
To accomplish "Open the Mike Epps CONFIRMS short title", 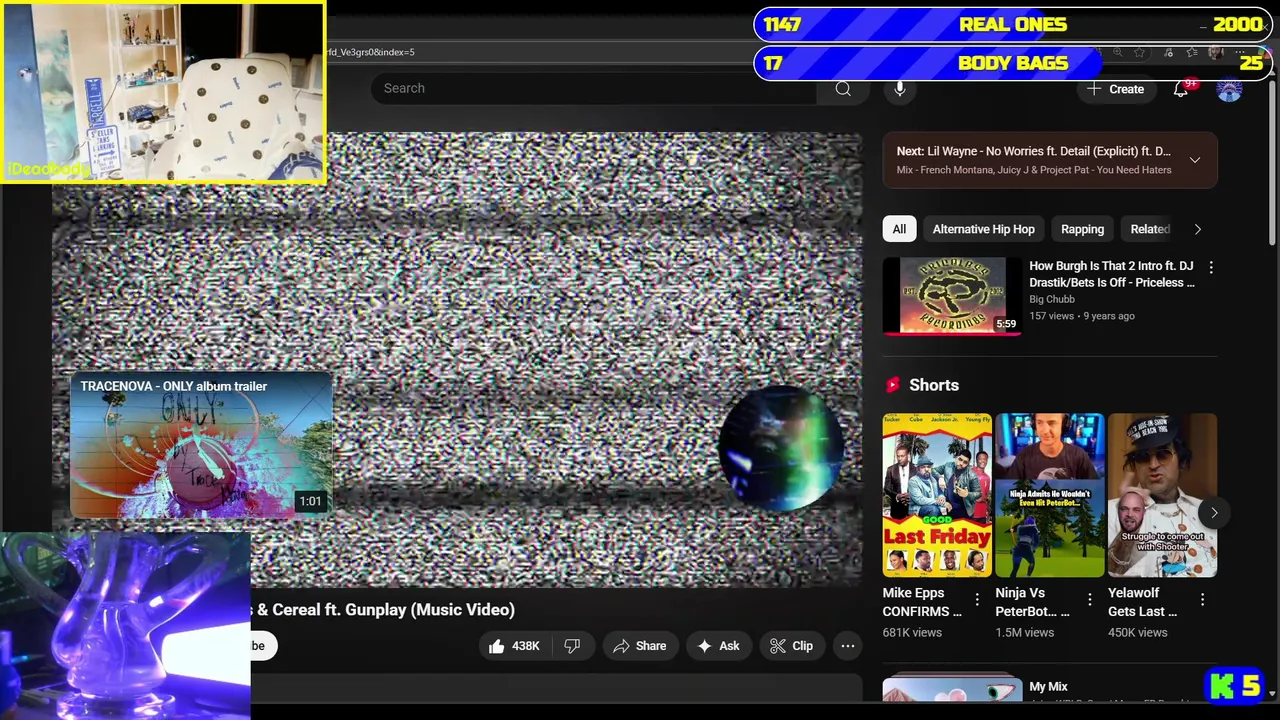I will (x=921, y=602).
